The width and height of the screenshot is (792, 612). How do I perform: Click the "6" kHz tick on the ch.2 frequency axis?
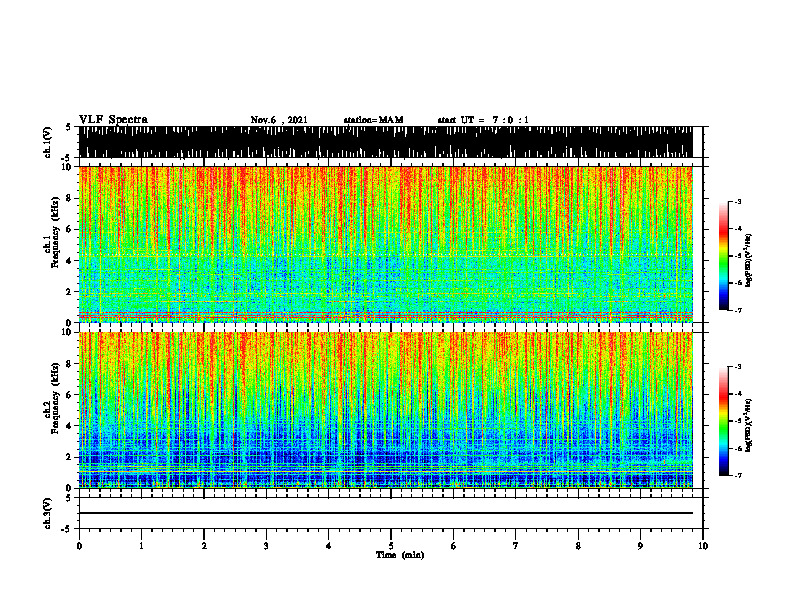click(69, 395)
